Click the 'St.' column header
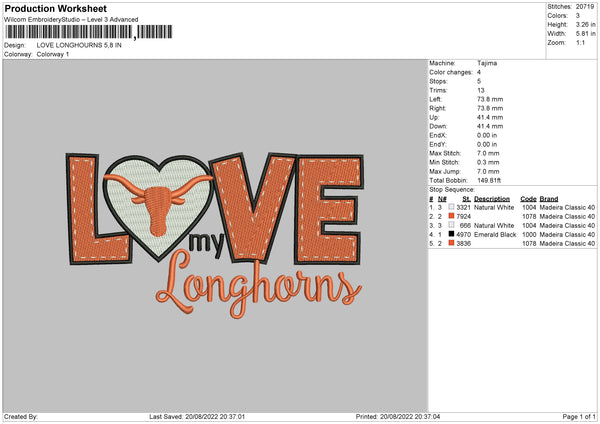Image resolution: width=600 pixels, height=424 pixels. point(466,199)
